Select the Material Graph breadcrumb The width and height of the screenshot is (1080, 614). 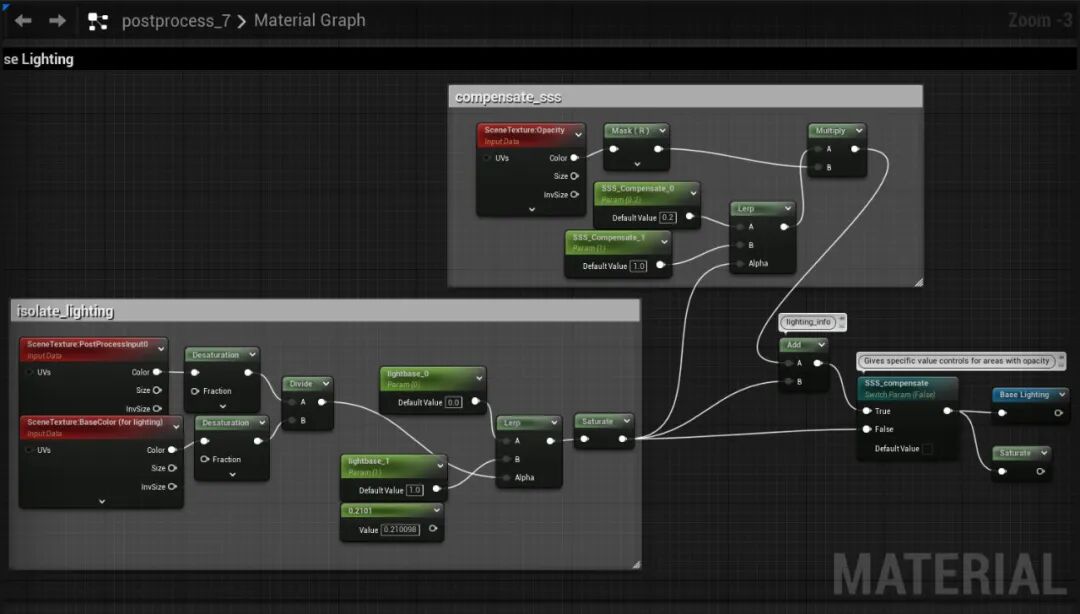(x=309, y=21)
